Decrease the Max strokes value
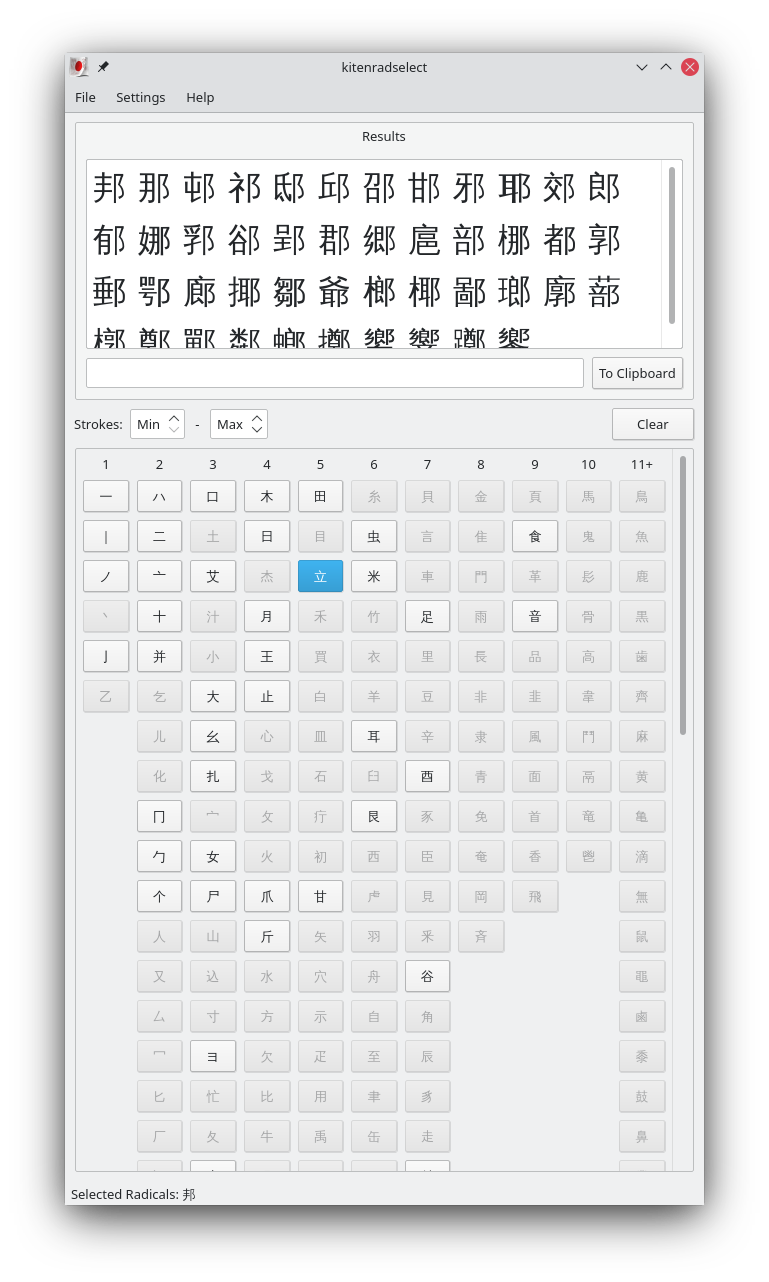Image resolution: width=769 pixels, height=1282 pixels. [x=257, y=430]
